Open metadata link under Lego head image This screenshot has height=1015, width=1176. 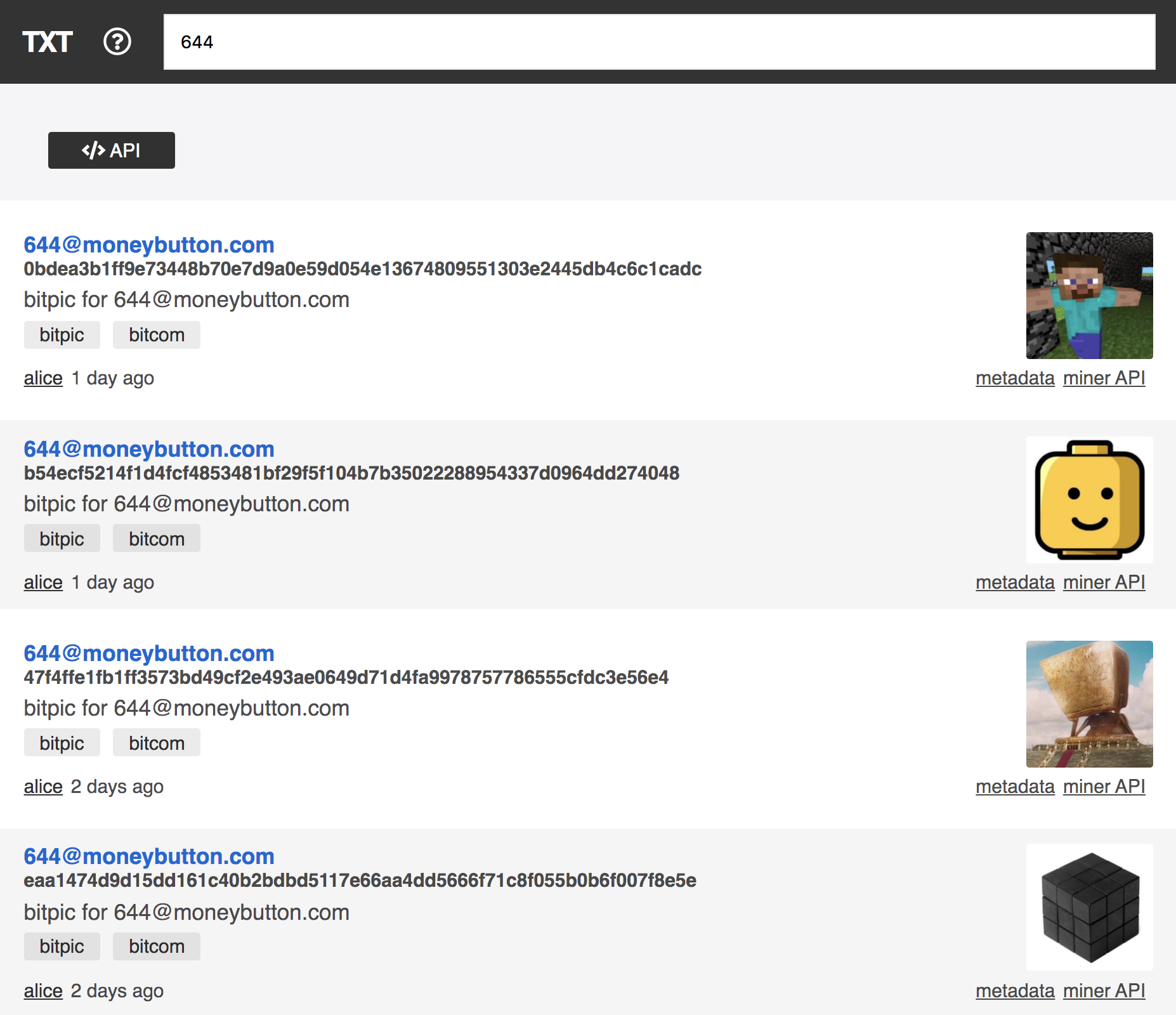click(x=1015, y=582)
